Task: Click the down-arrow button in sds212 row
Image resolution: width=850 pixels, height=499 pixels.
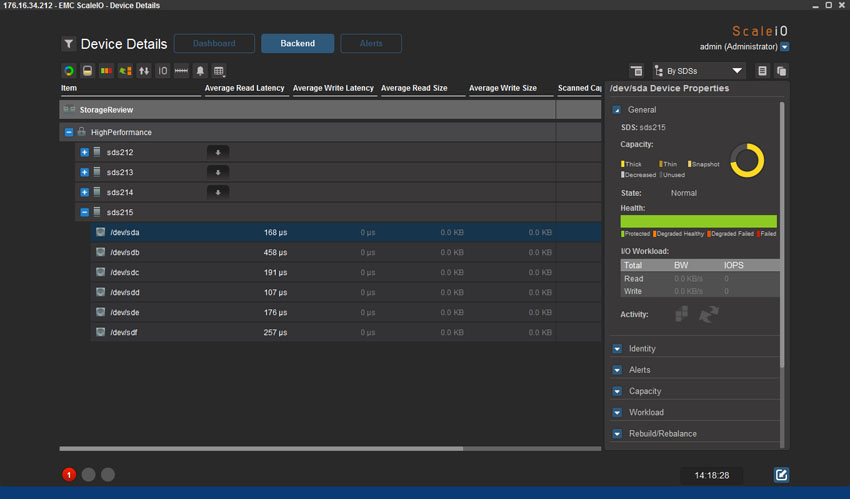Action: (218, 152)
